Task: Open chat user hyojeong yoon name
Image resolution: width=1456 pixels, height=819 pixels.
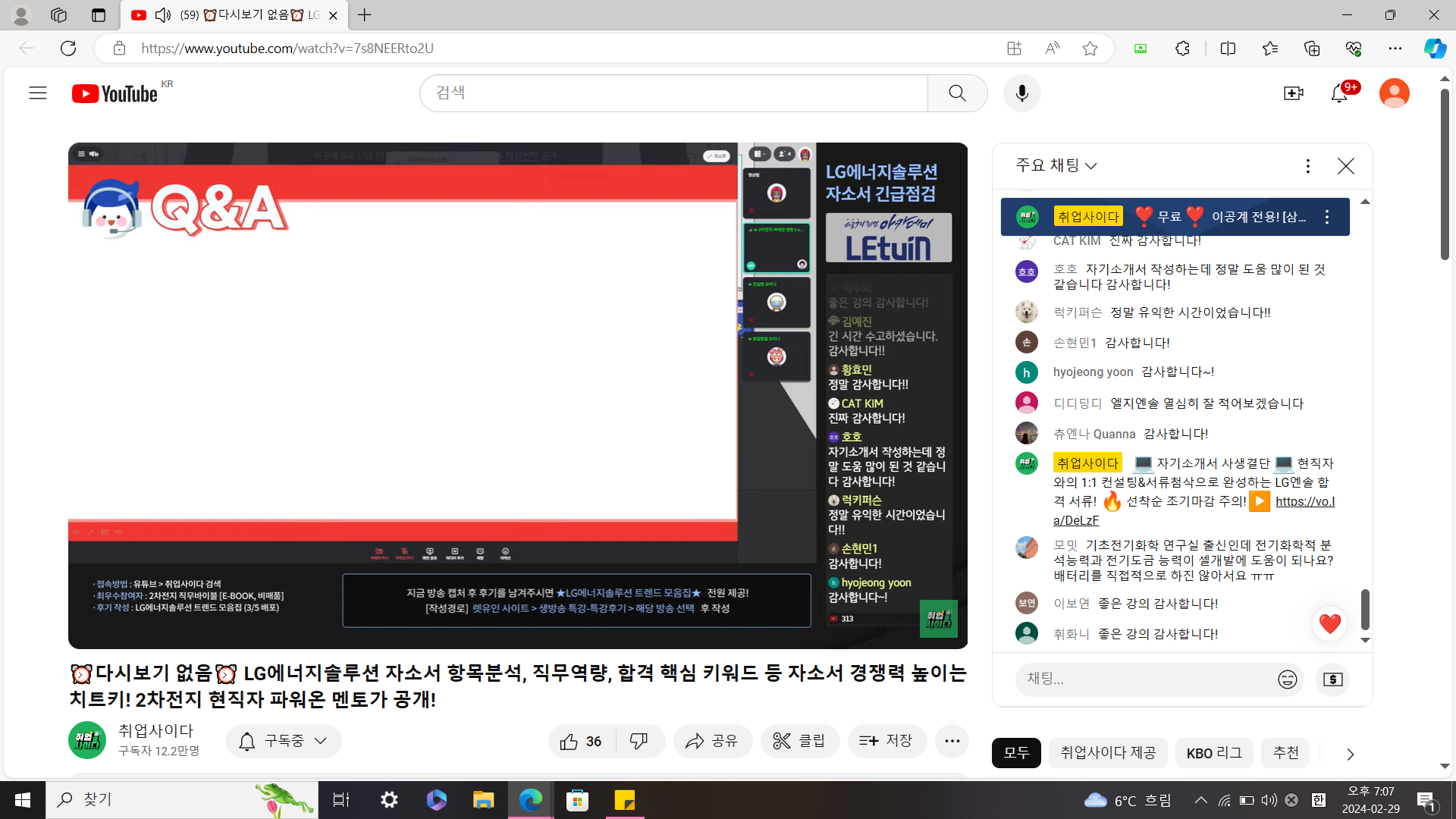Action: point(1093,372)
